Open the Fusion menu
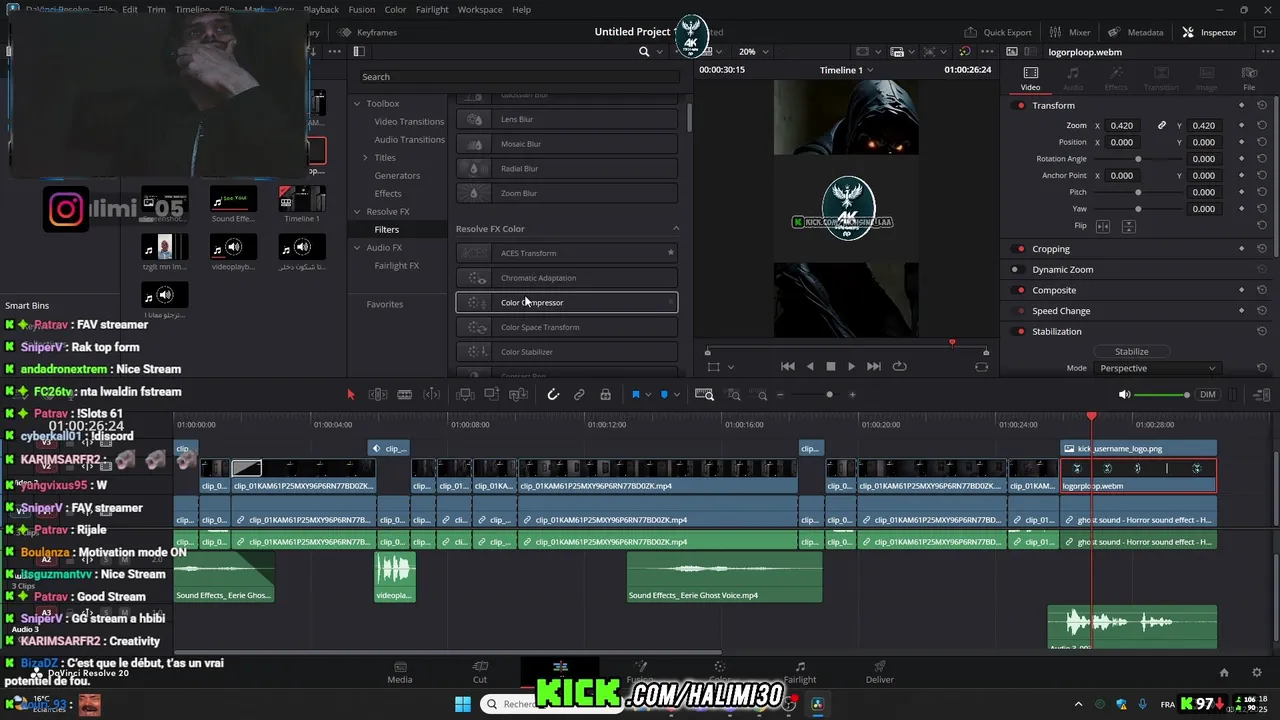1280x720 pixels. (362, 10)
